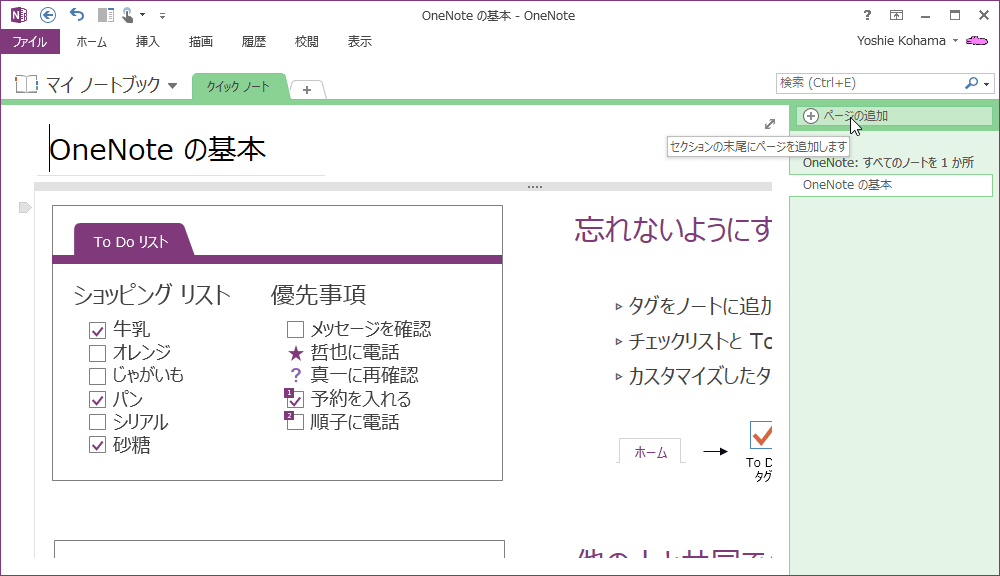Click the star tag by 哲也に電話
Image resolution: width=1000 pixels, height=576 pixels.
coord(295,353)
